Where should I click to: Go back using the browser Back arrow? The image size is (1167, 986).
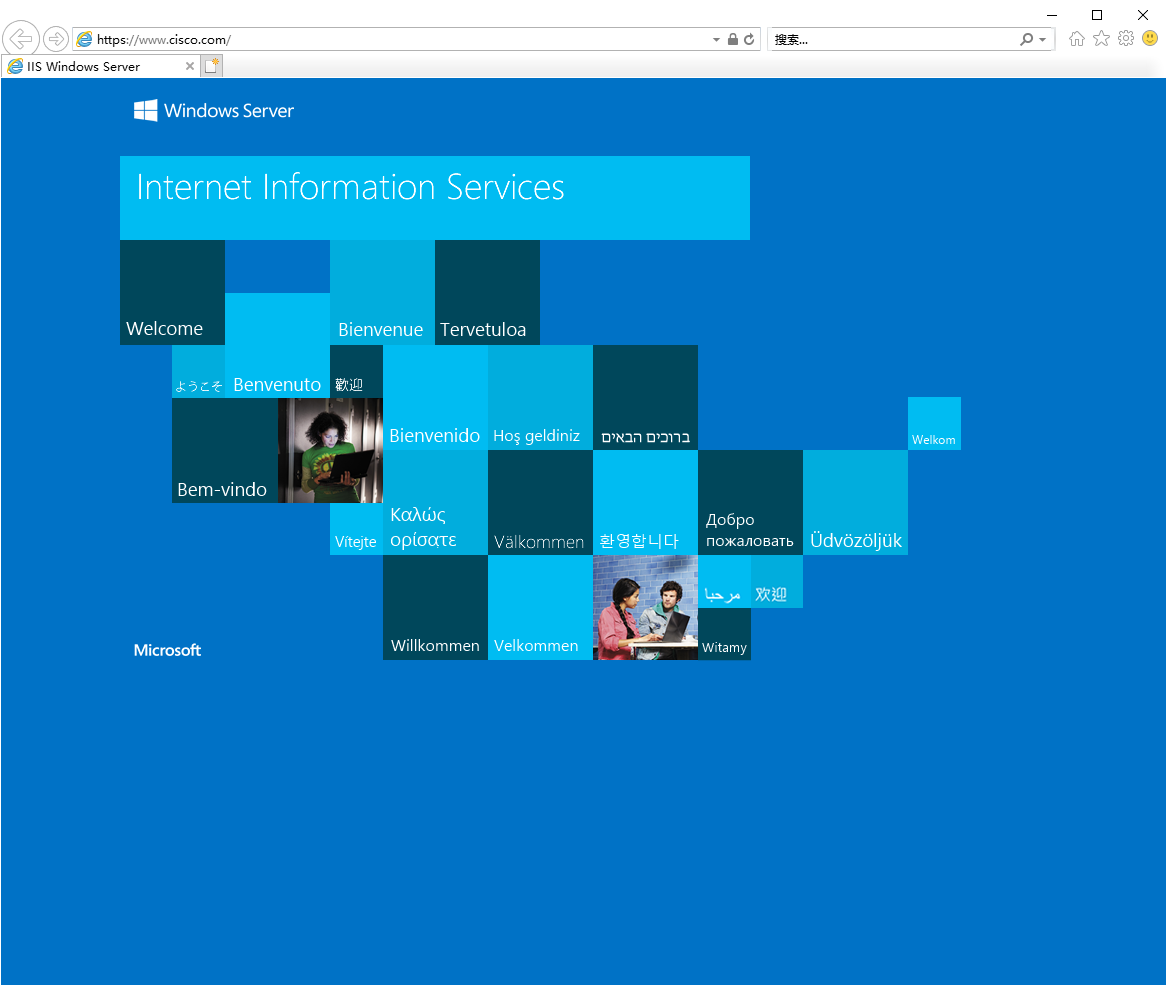click(x=21, y=39)
